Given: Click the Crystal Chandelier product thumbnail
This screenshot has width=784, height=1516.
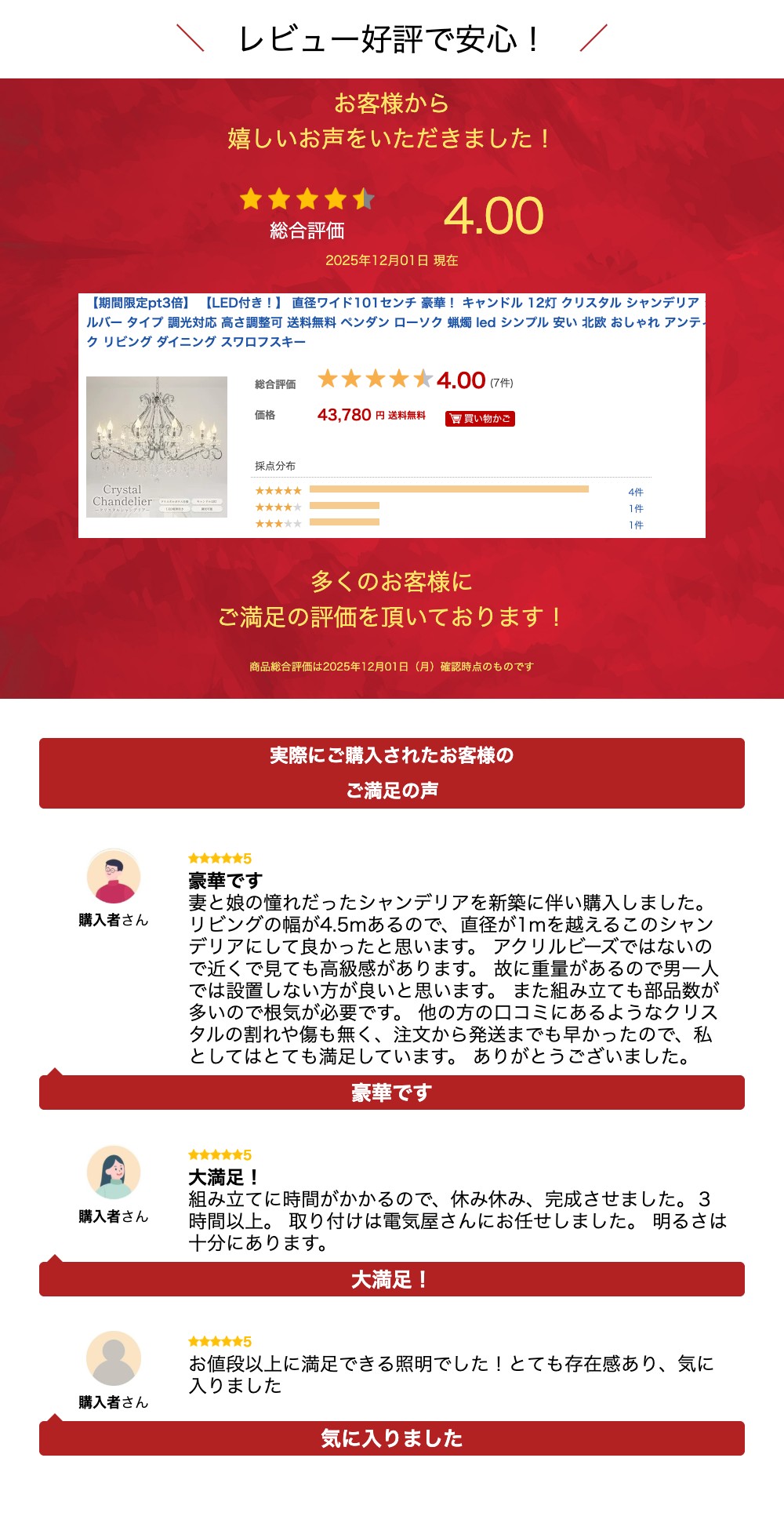Looking at the screenshot, I should pos(157,447).
